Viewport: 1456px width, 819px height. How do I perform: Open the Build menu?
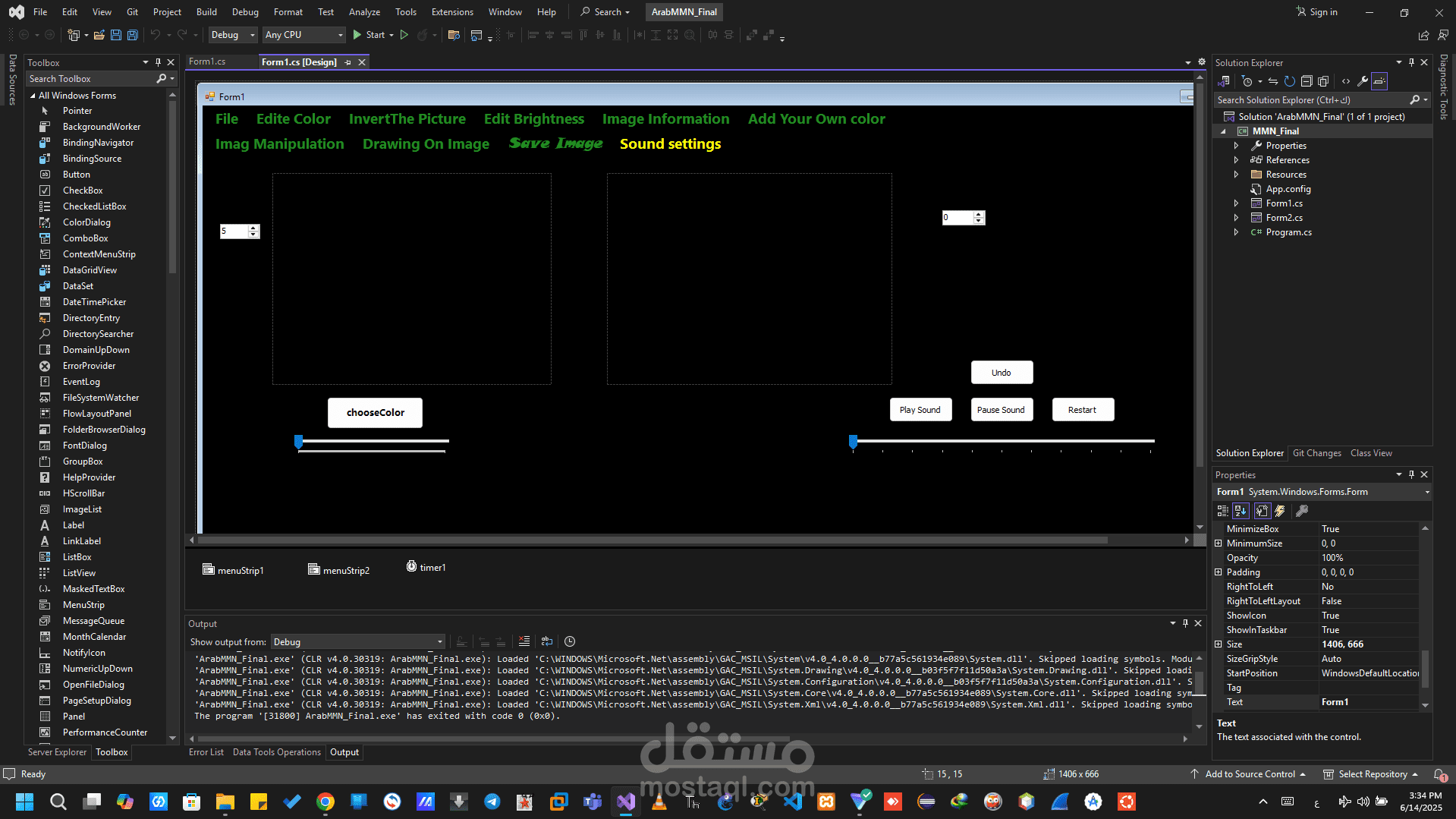point(206,12)
